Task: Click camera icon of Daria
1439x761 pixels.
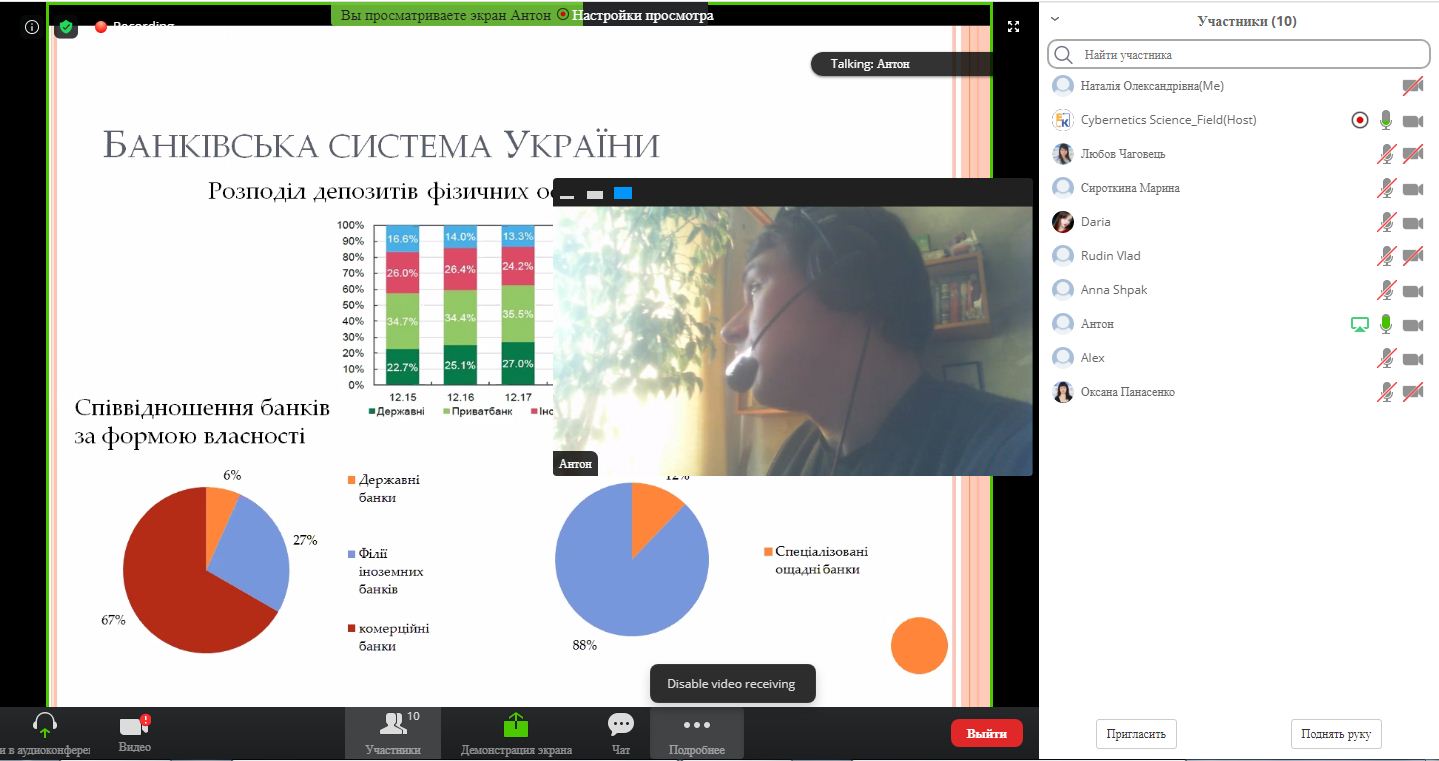Action: click(1412, 223)
